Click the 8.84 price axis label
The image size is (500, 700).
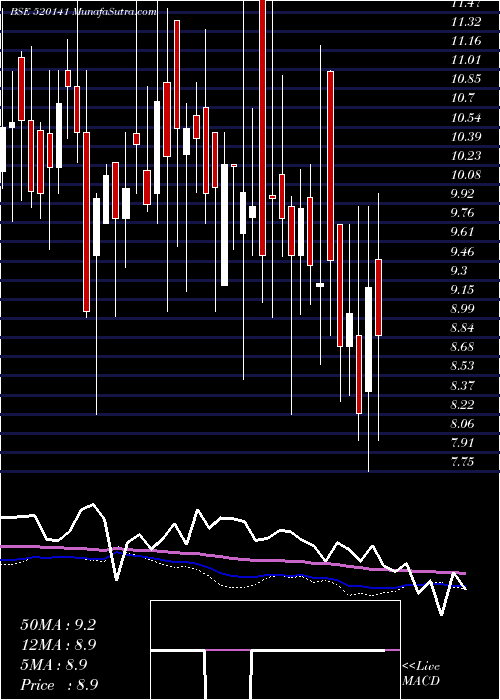coord(463,328)
